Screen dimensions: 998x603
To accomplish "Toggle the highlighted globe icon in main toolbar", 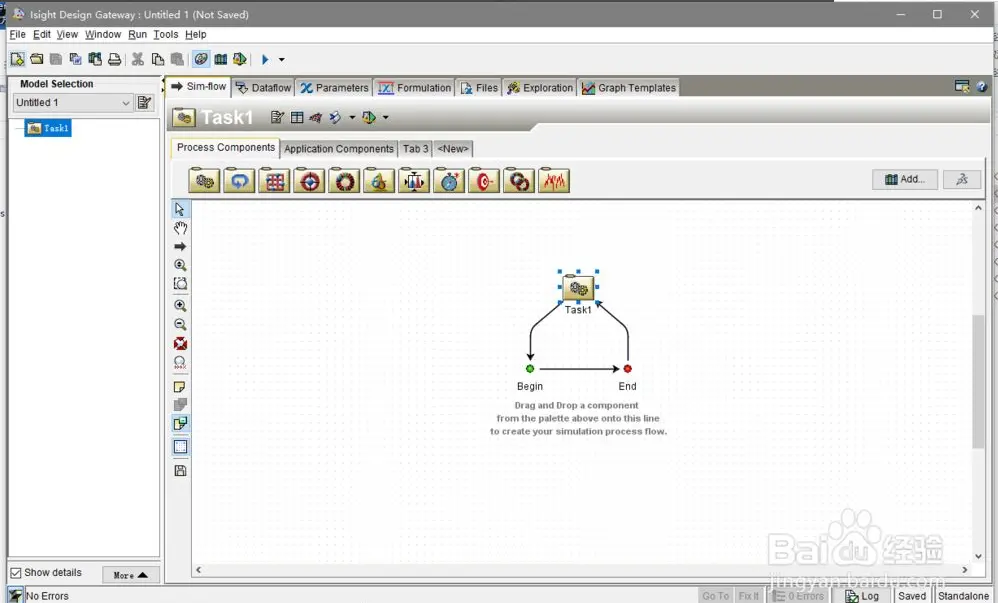I will tap(200, 59).
